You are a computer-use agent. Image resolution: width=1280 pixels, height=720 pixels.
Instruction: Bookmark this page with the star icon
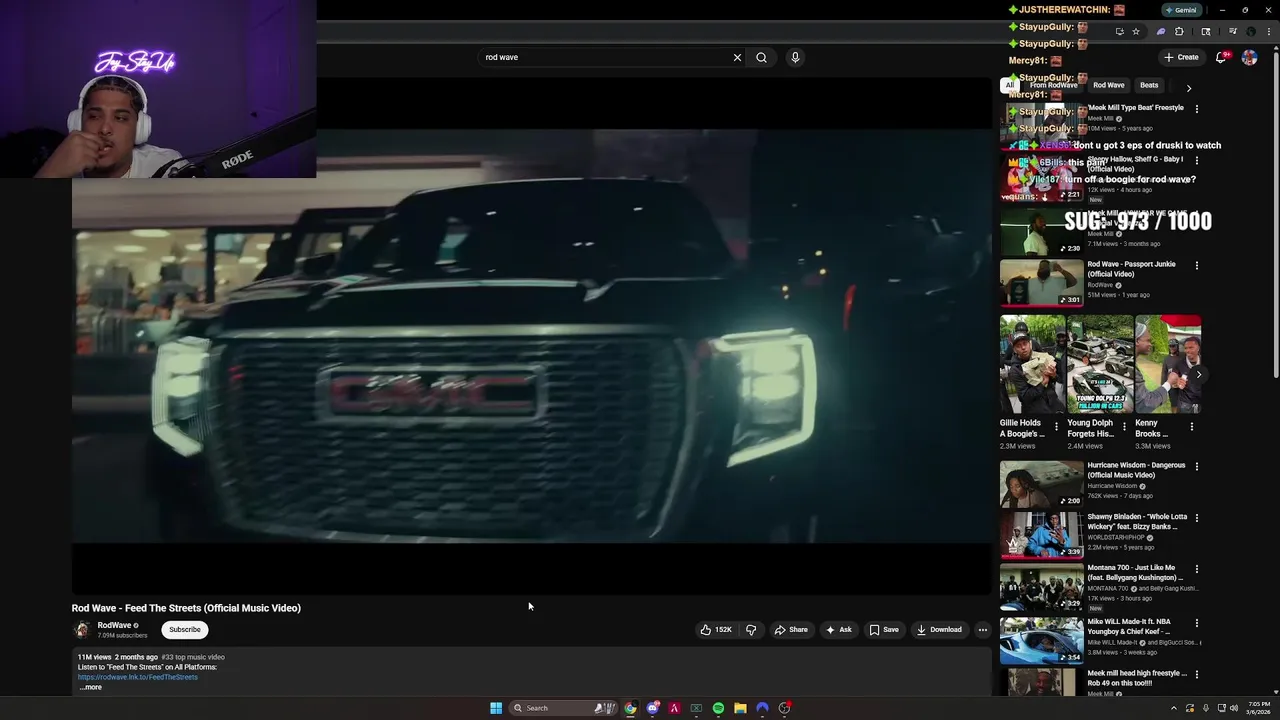tap(1136, 31)
